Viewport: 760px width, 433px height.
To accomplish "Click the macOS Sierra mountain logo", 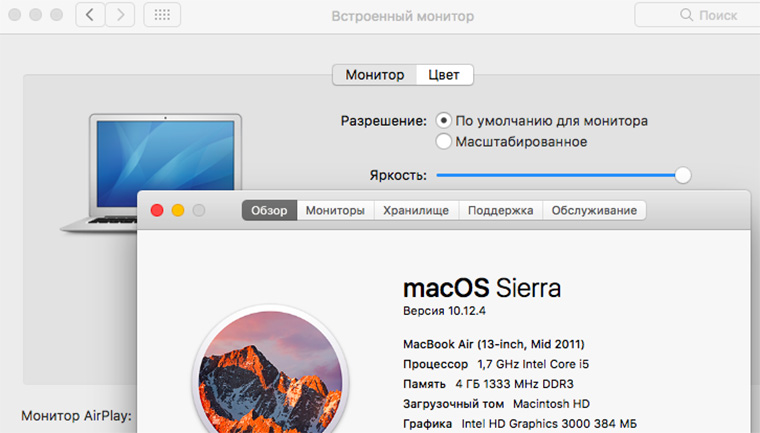I will [270, 371].
